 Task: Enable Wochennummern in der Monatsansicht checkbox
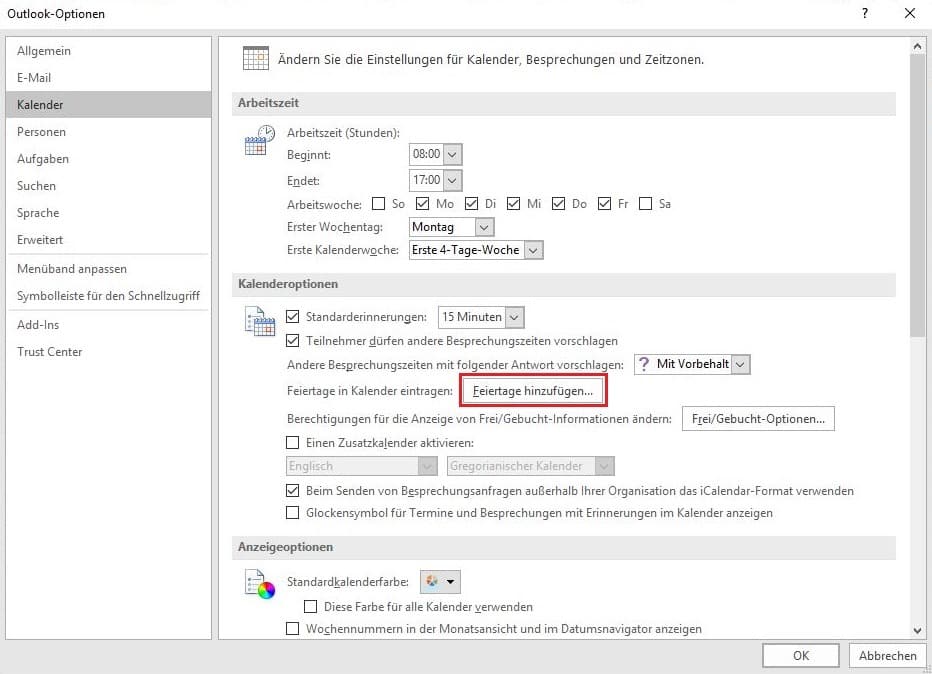[x=292, y=628]
